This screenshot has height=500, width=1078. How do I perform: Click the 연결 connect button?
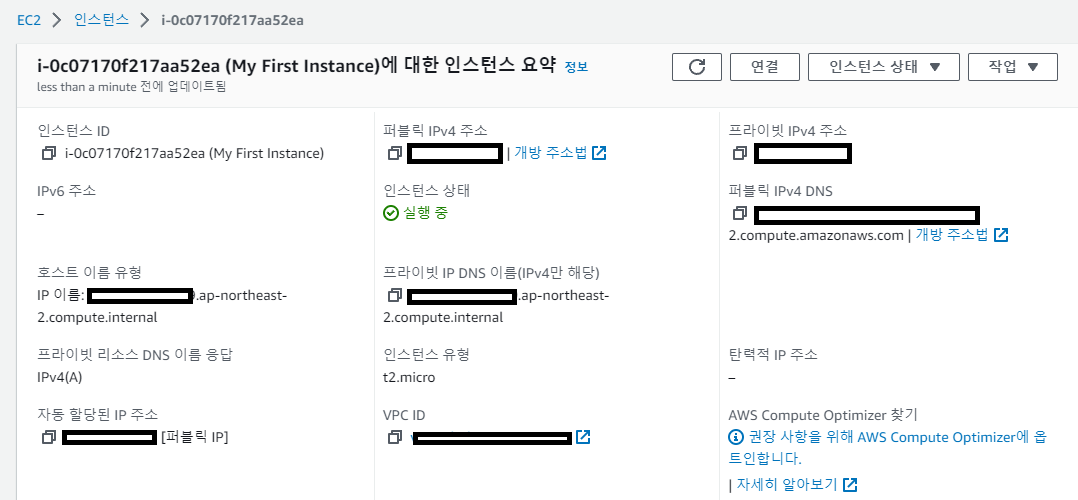pos(764,67)
